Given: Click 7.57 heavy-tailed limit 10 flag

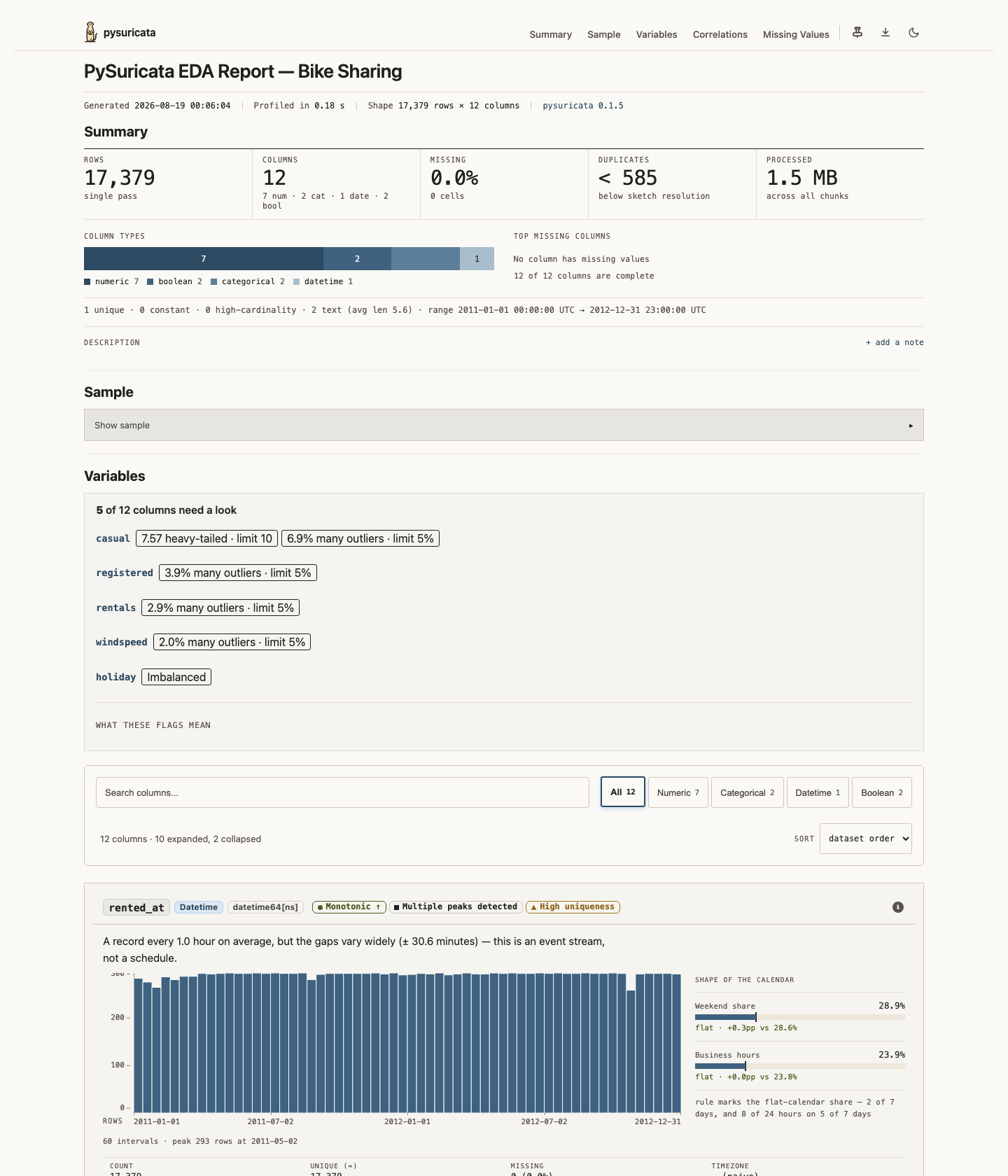Looking at the screenshot, I should click(206, 538).
